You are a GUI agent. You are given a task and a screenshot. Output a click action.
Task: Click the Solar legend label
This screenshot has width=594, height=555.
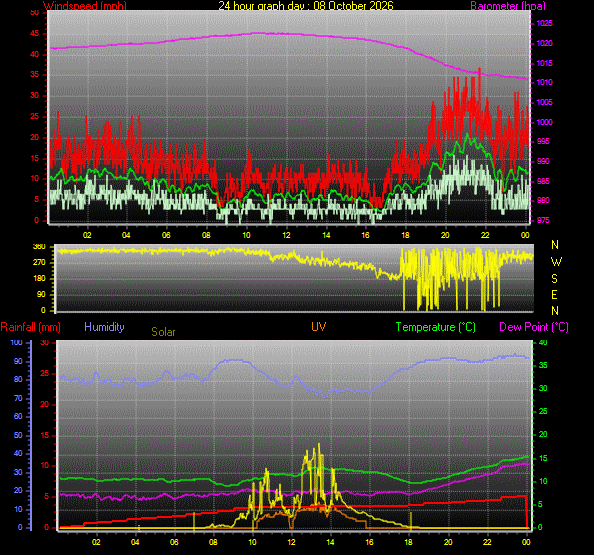[163, 332]
